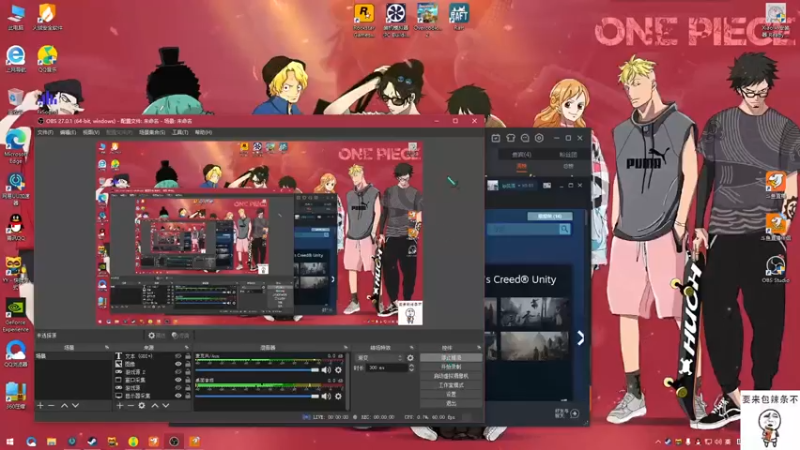Add a new scene with plus icon
This screenshot has height=450, width=800.
(40, 406)
